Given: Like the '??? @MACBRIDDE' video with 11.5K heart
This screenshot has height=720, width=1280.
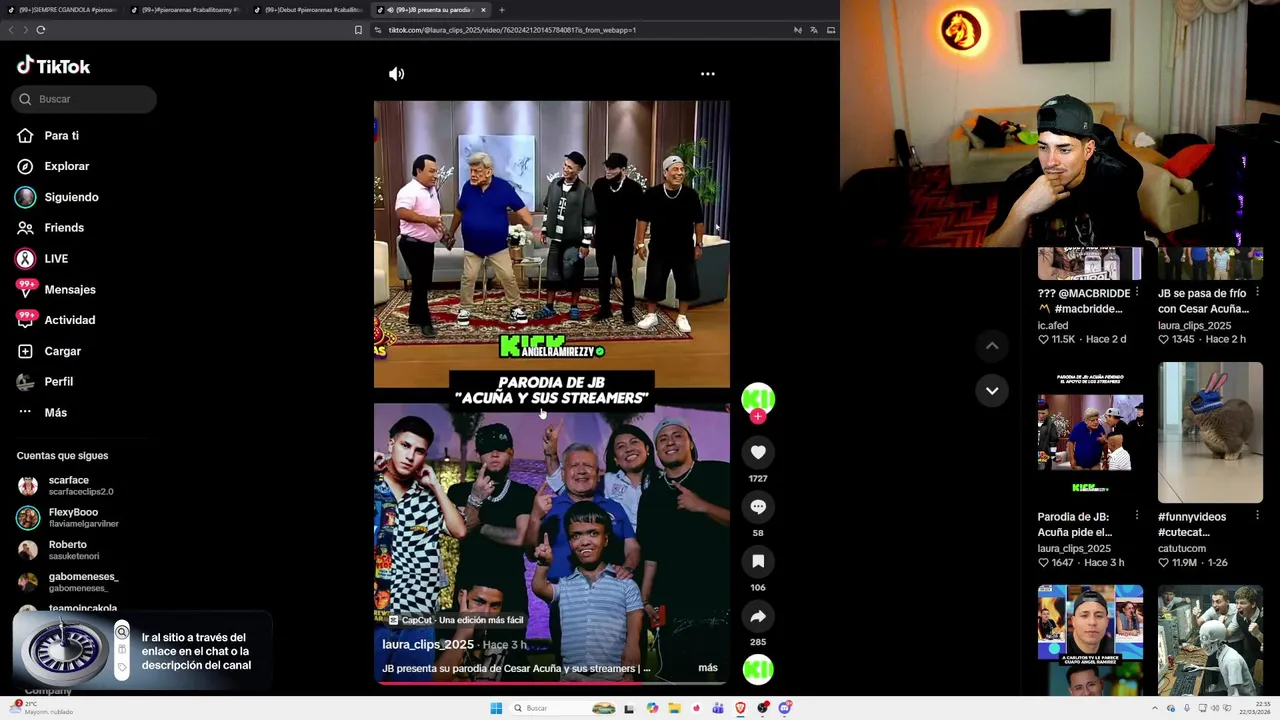Looking at the screenshot, I should coord(1043,339).
